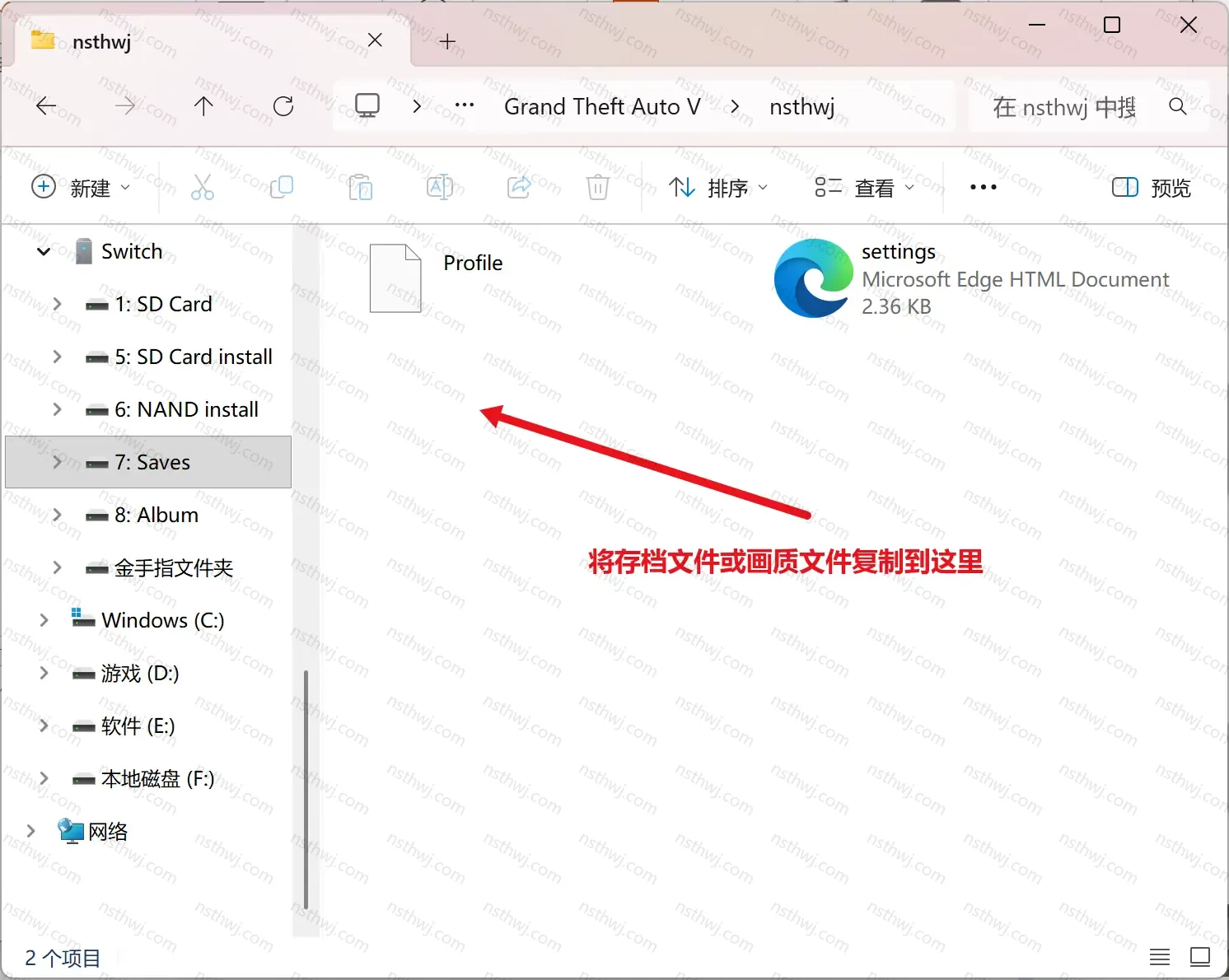Screen dimensions: 1229x980
Task: Go up one folder level
Action: tap(203, 106)
